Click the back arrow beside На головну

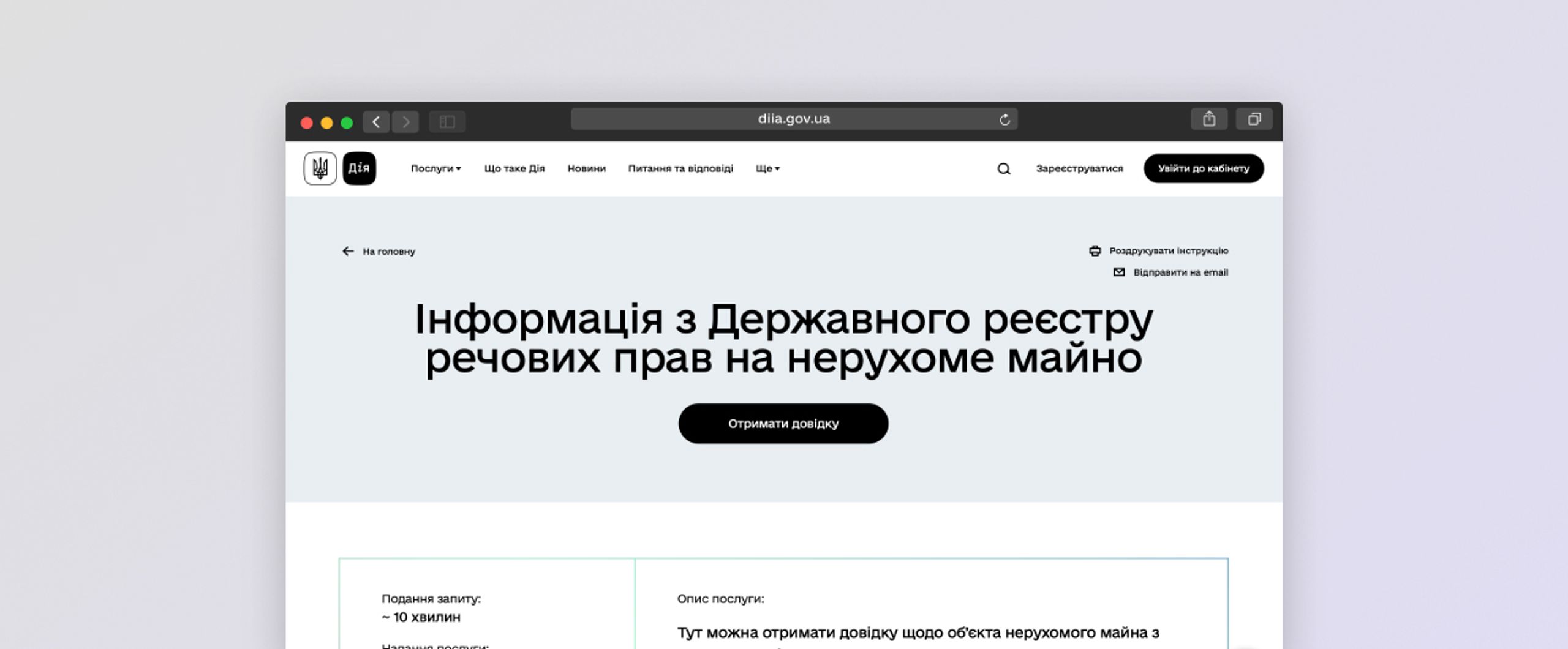[x=348, y=250]
